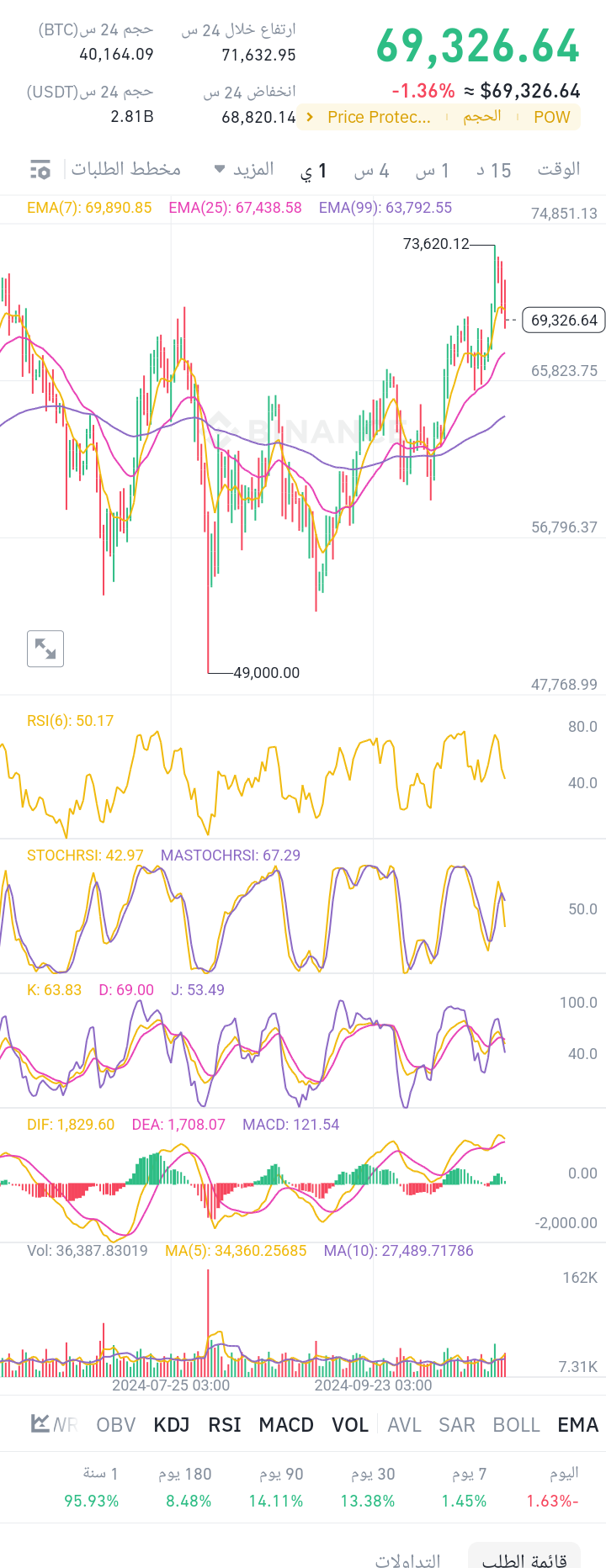Tap the K: 63.83 label
Screen dimensions: 606x1568
[54, 990]
